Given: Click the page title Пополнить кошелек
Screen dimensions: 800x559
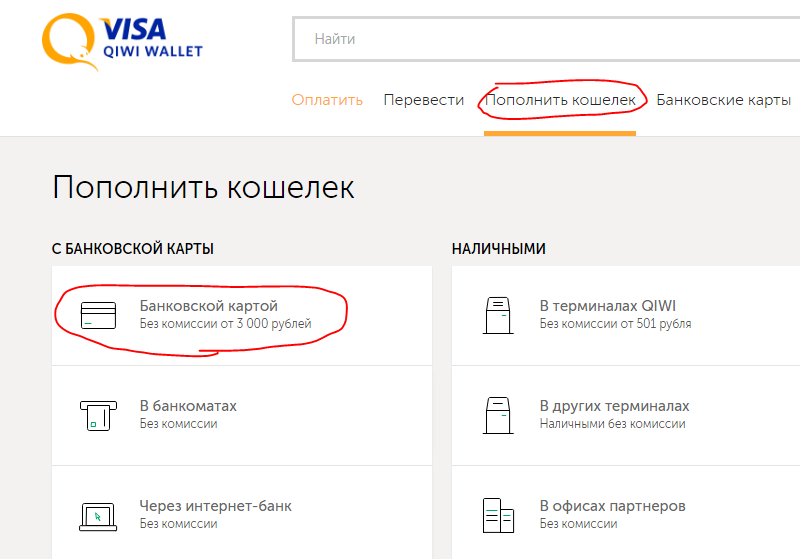Looking at the screenshot, I should 203,187.
